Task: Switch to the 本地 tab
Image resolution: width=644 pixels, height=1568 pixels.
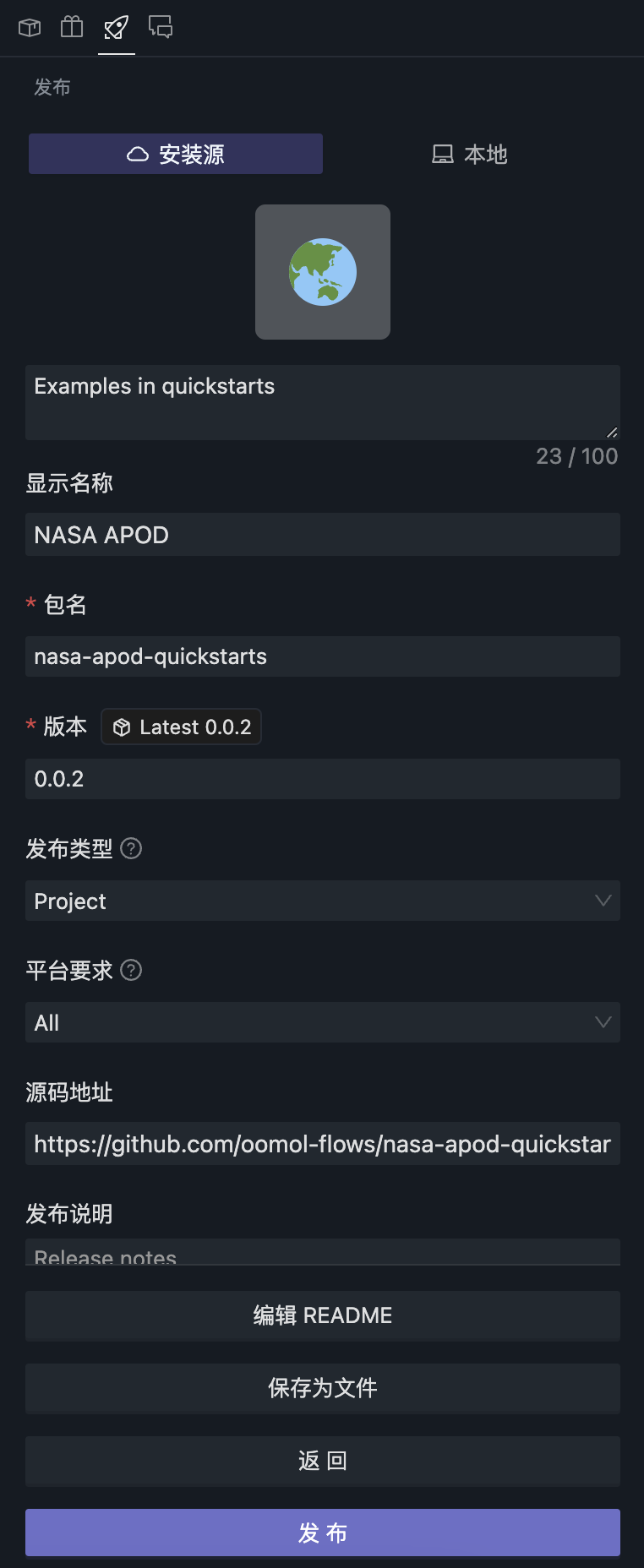Action: pos(470,154)
